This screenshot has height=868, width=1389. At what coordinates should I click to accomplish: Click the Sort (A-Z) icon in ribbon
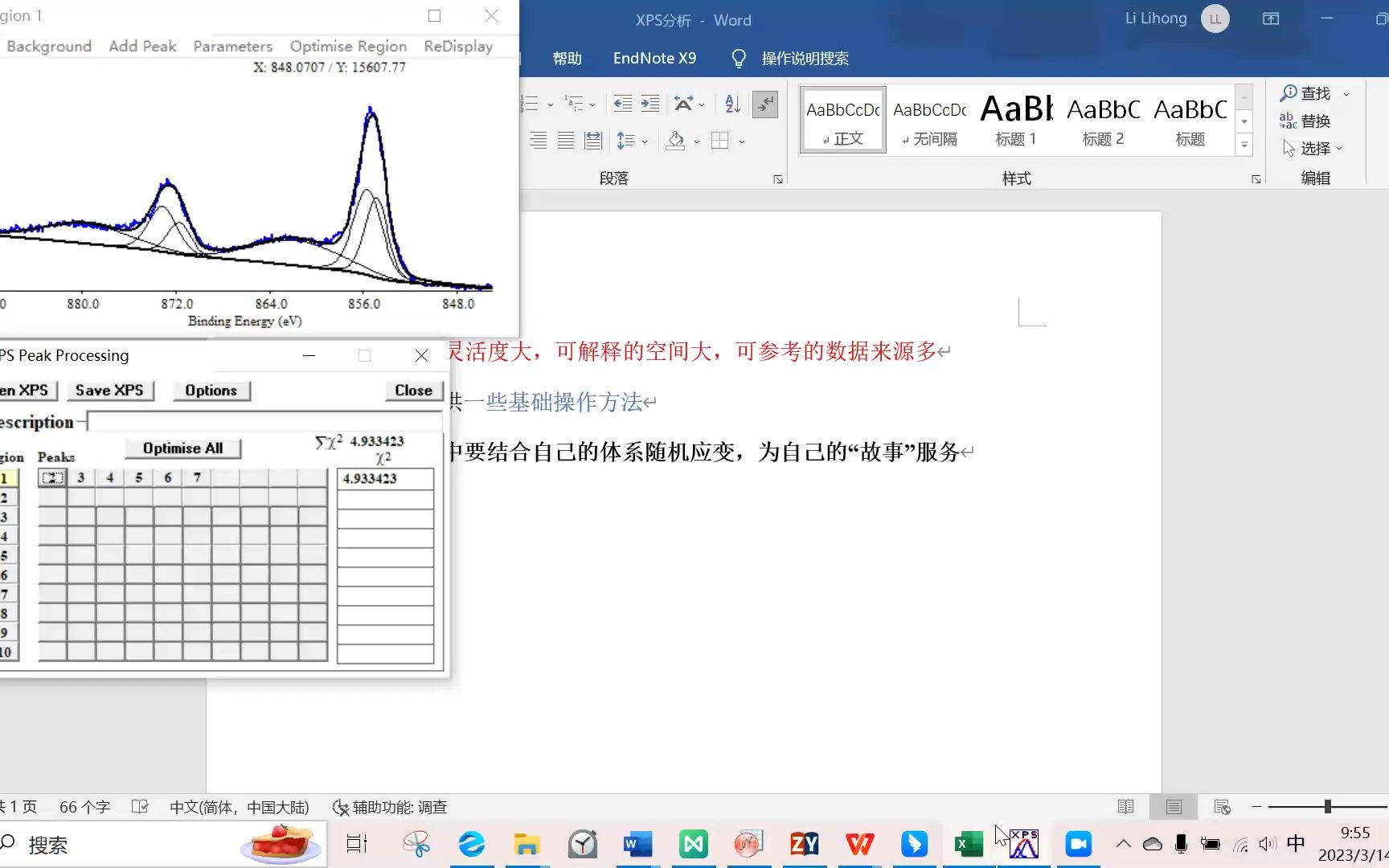tap(730, 104)
